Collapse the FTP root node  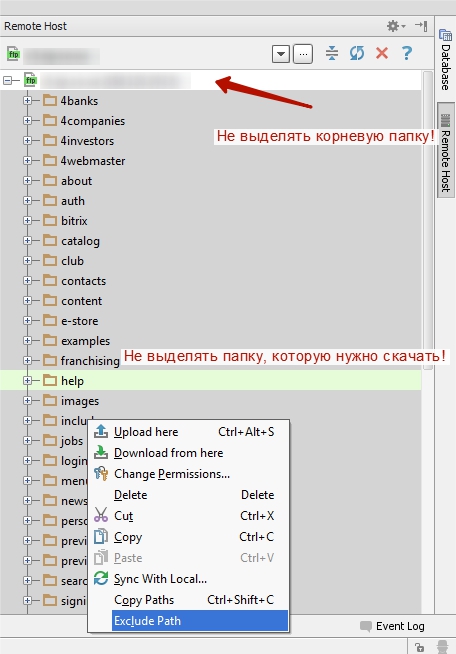pos(8,80)
